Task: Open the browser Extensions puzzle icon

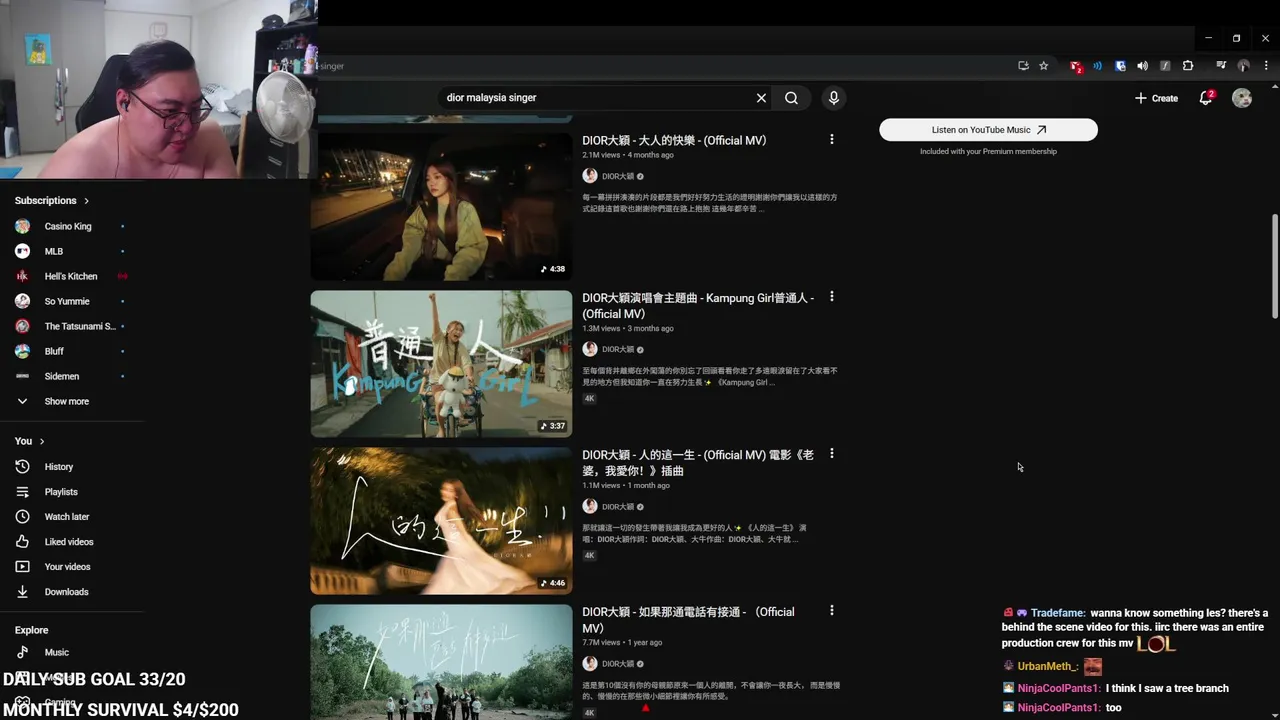Action: [1188, 66]
